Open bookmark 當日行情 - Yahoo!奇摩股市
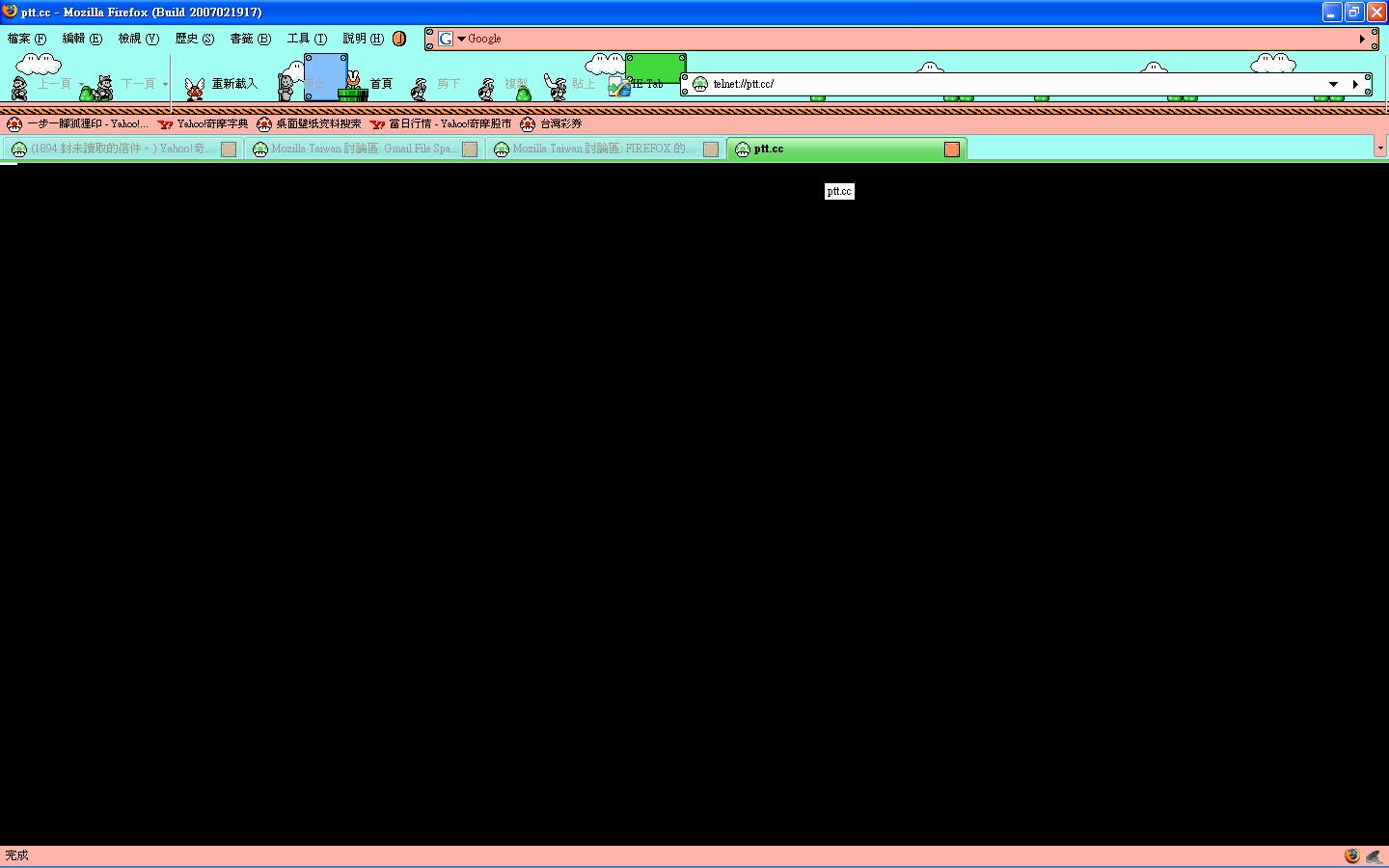 [440, 123]
